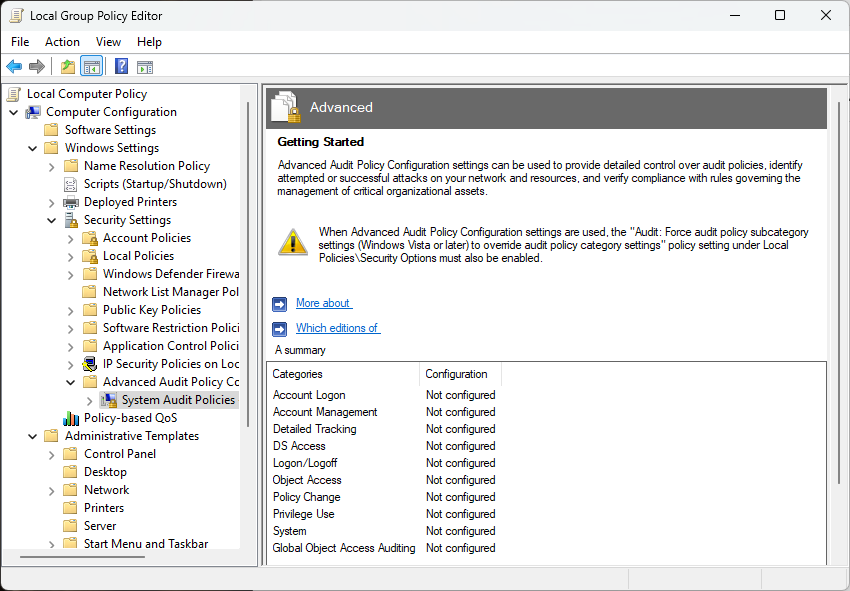Click the Forward navigation arrow
This screenshot has height=591, width=850.
pyautogui.click(x=37, y=66)
